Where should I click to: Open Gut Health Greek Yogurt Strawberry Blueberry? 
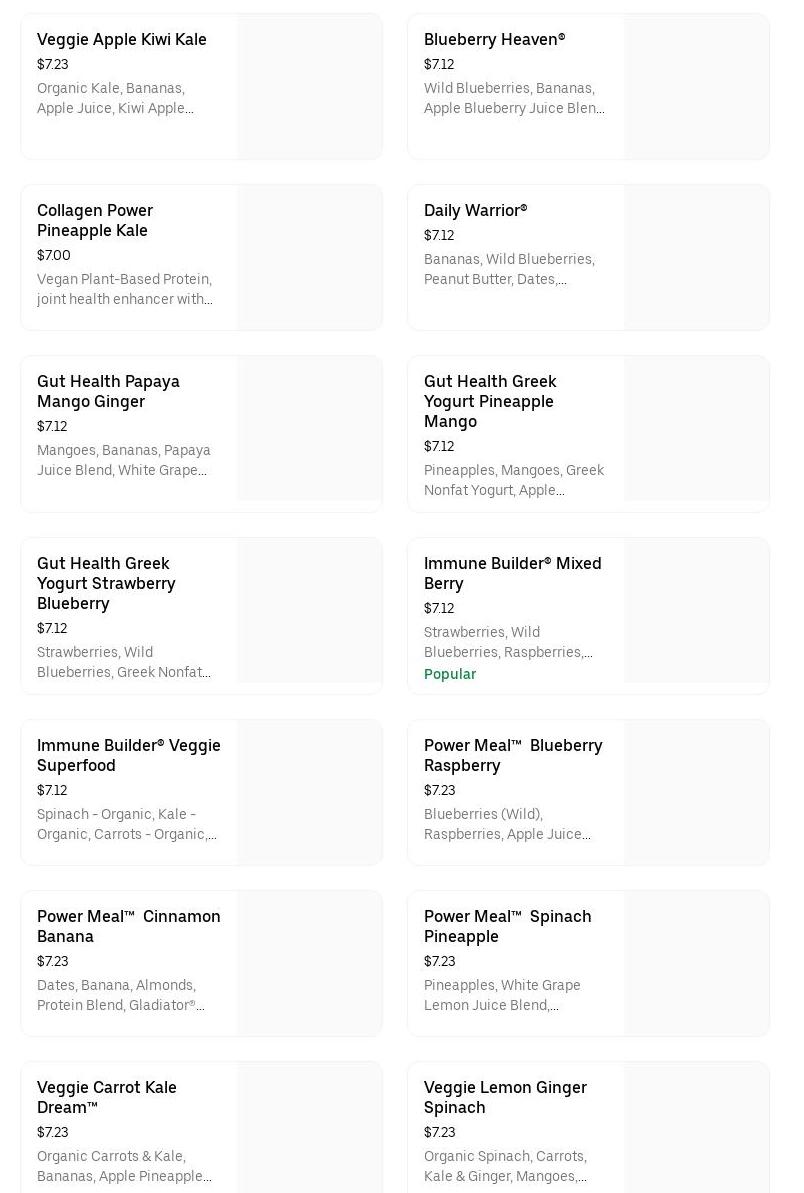coord(106,583)
